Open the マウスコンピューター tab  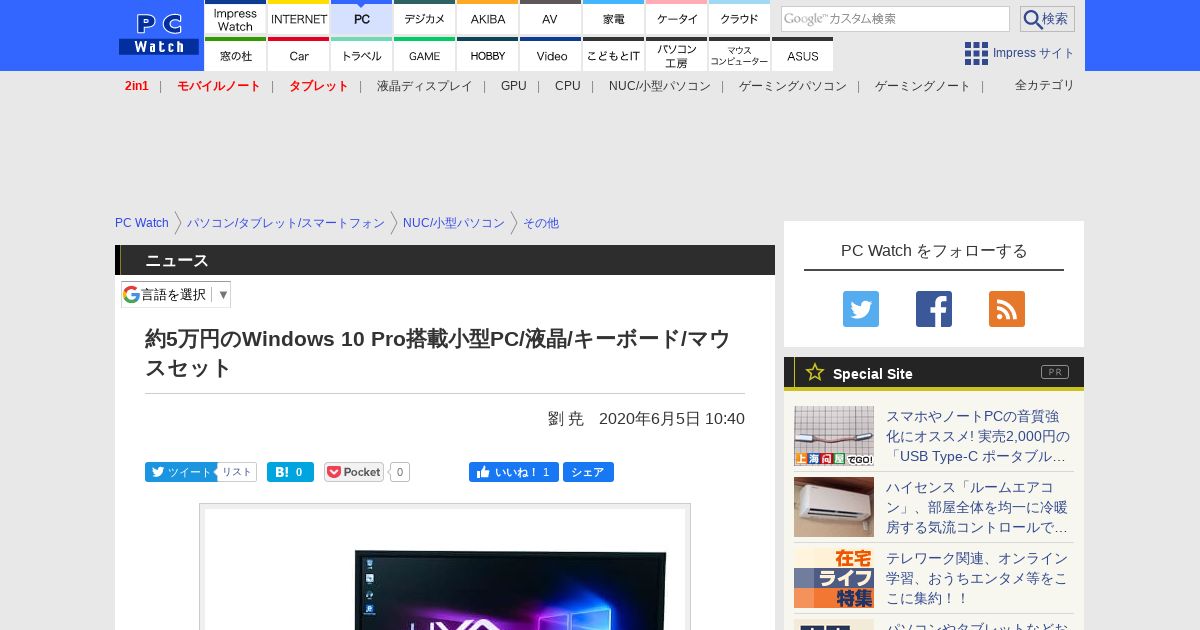click(740, 54)
